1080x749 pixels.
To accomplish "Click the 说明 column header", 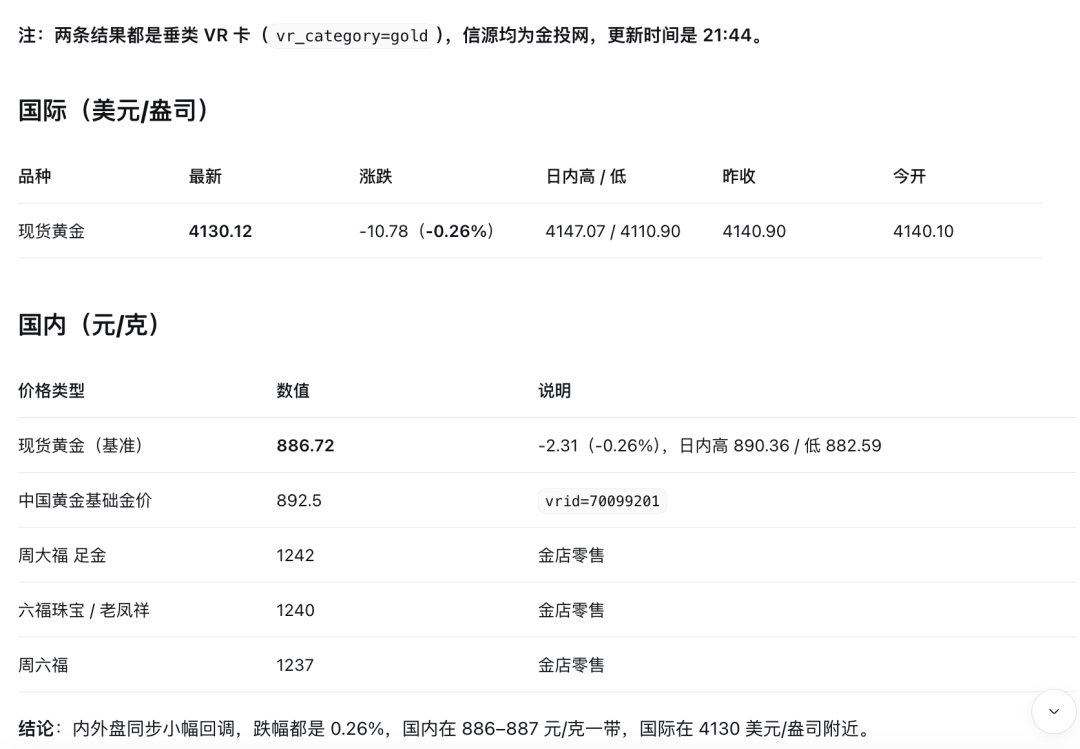I will pyautogui.click(x=554, y=391).
